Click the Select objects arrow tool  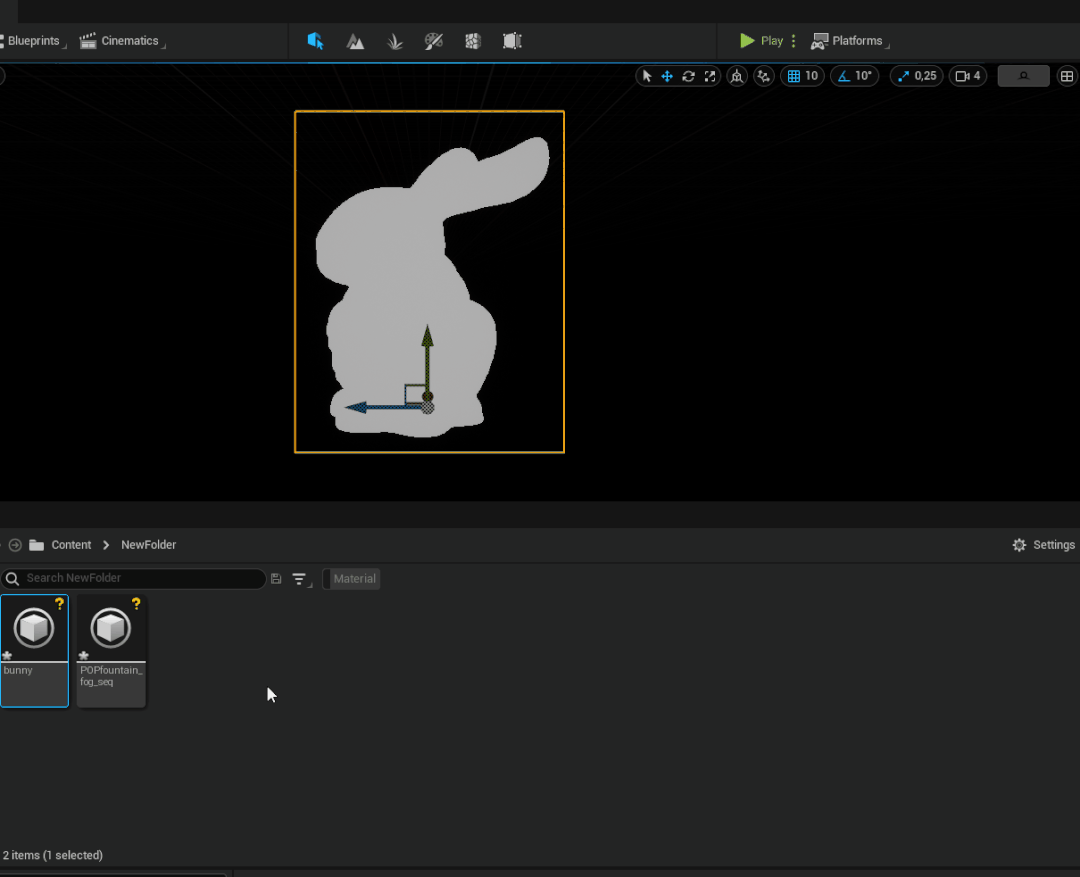click(x=646, y=76)
